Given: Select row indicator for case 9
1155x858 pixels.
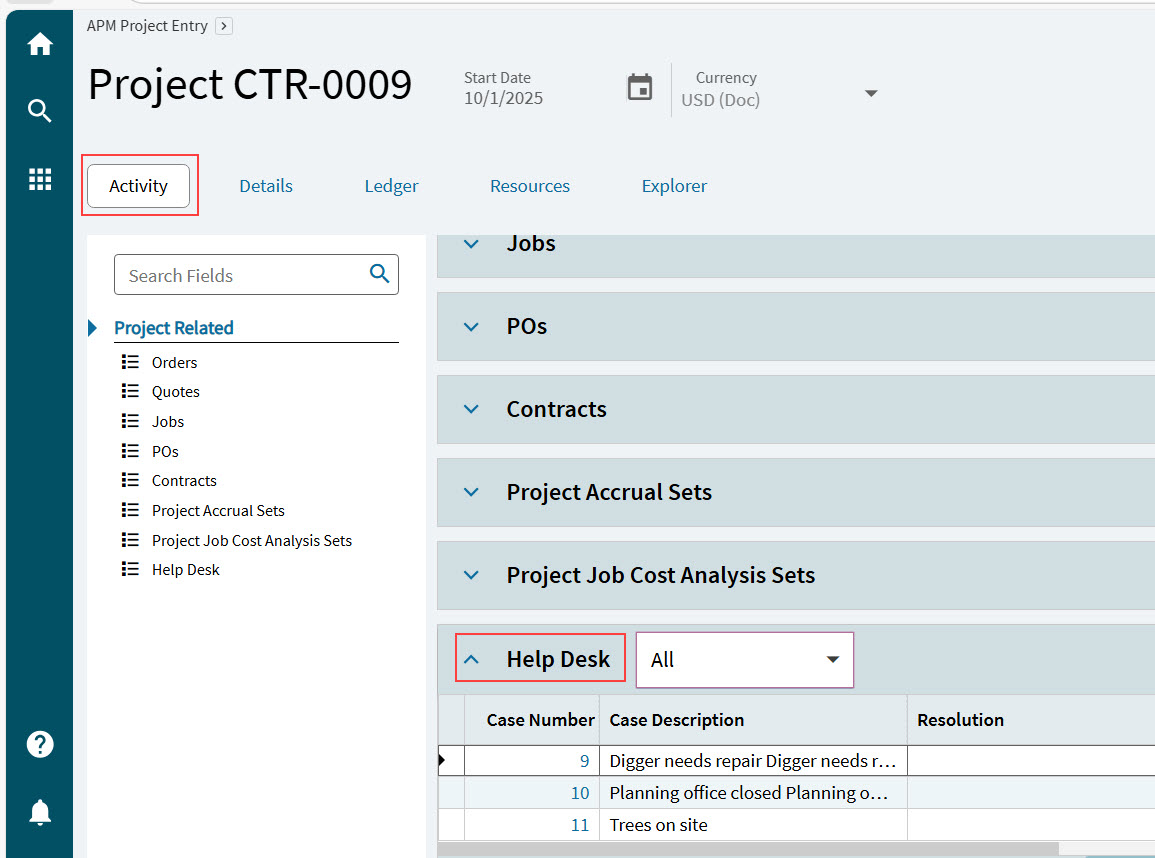Looking at the screenshot, I should 451,761.
